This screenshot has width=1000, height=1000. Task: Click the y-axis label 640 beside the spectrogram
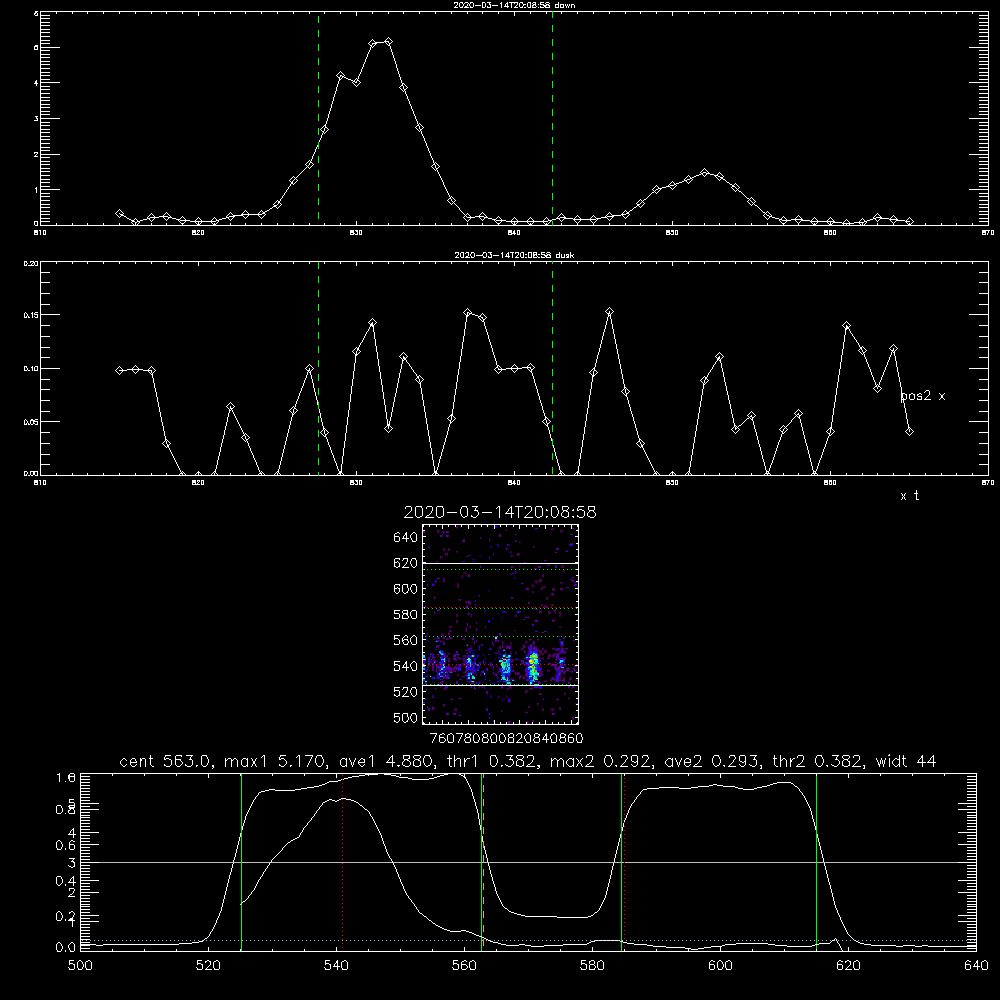(x=405, y=538)
